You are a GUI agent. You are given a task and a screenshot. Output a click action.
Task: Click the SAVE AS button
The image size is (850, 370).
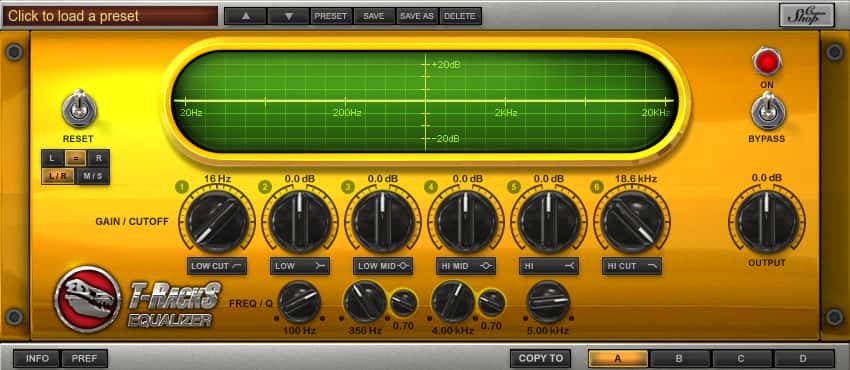pyautogui.click(x=417, y=16)
